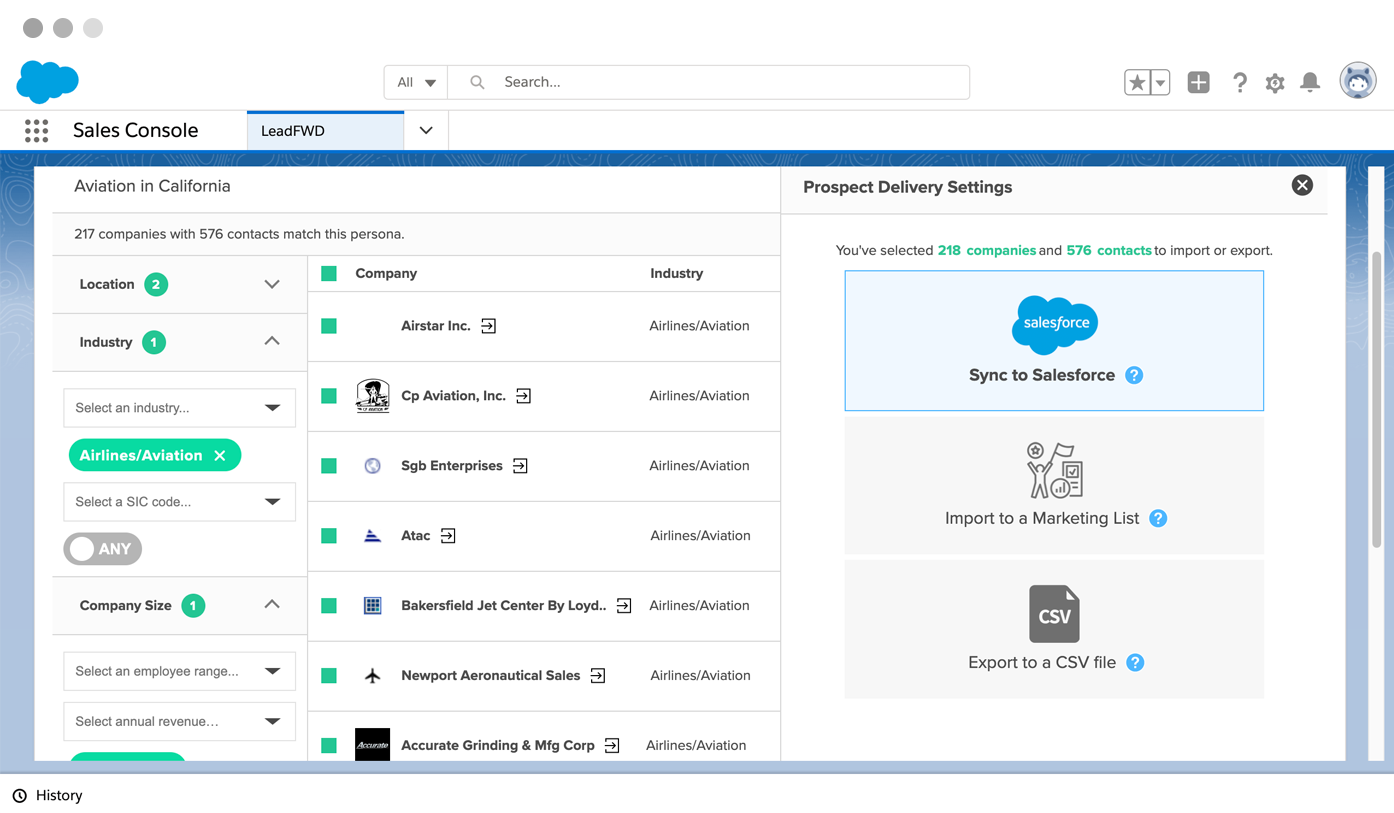Image resolution: width=1394 pixels, height=813 pixels.
Task: Collapse the Company Size filter section
Action: (272, 605)
